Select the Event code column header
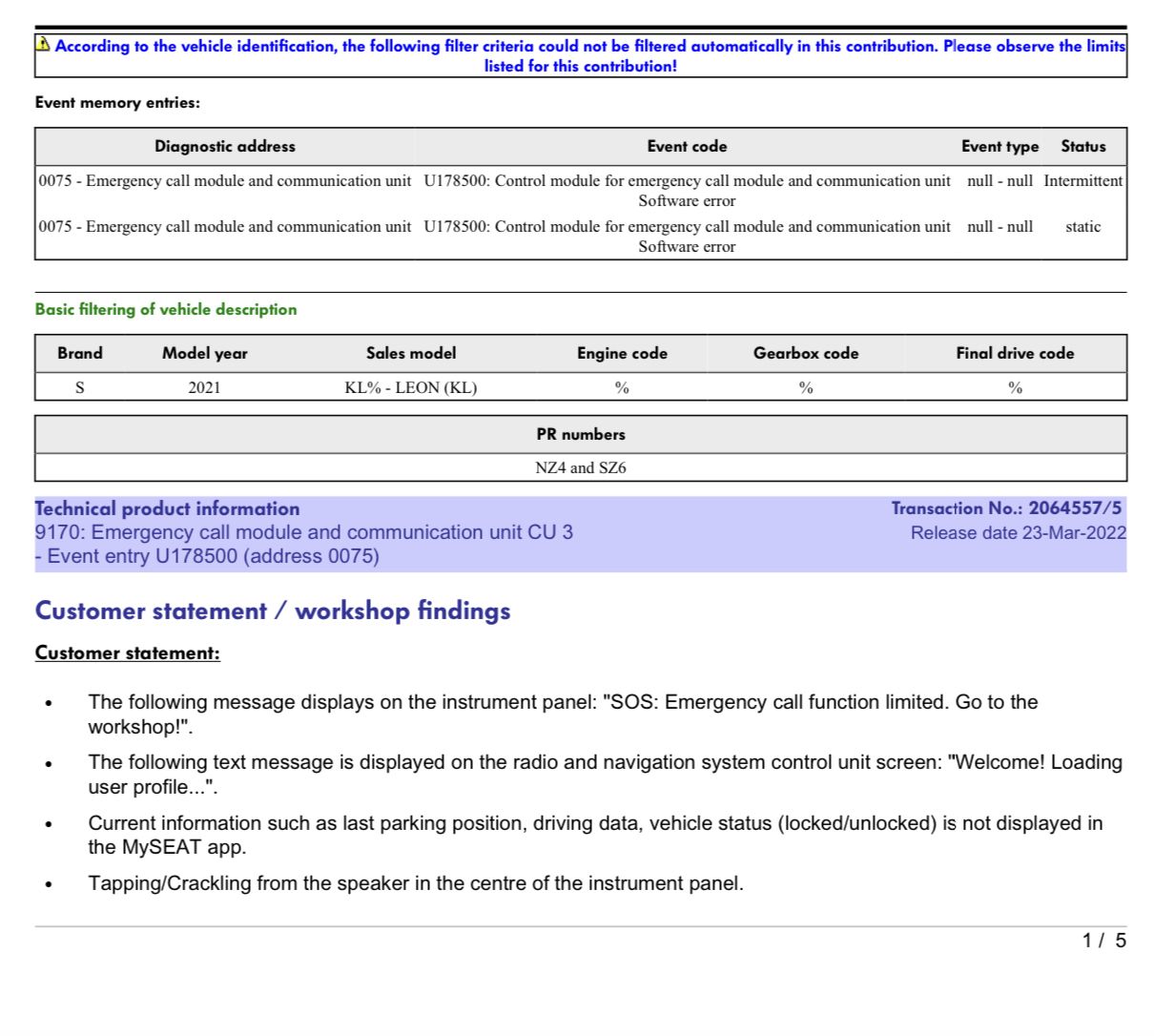 [x=687, y=146]
